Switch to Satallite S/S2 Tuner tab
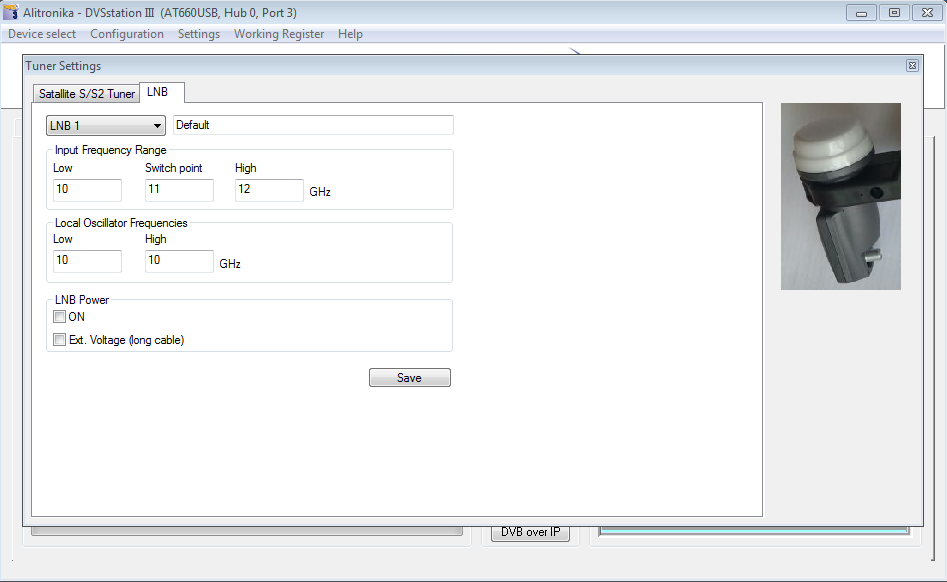This screenshot has height=582, width=947. 87,94
